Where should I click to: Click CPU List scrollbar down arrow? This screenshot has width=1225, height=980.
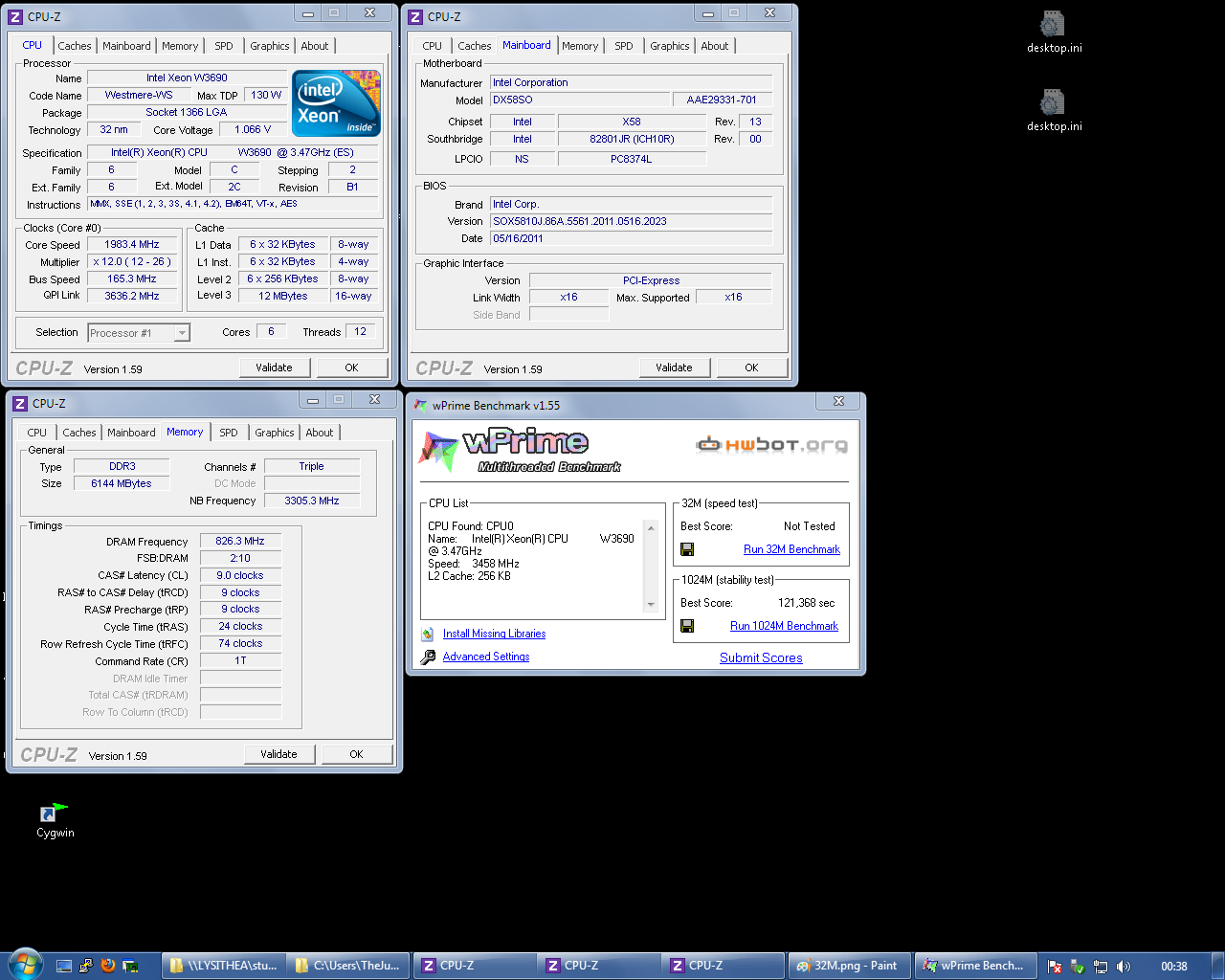click(x=651, y=605)
